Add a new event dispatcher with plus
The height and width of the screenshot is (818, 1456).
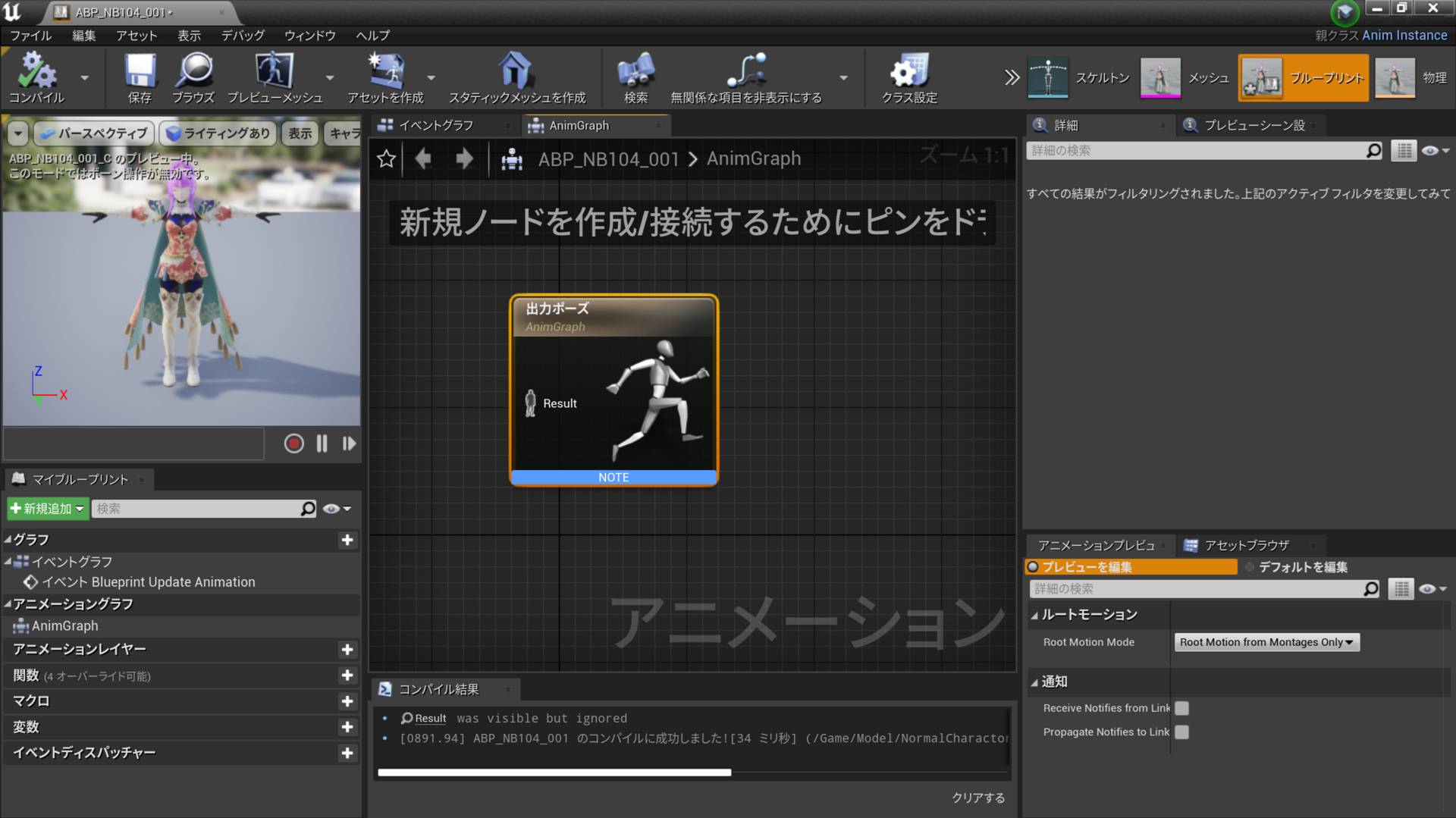tap(347, 753)
